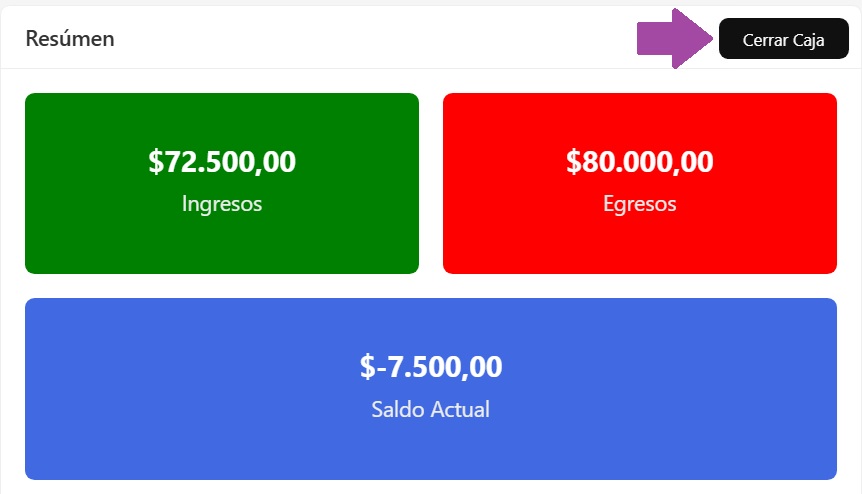Click the white gap between green and red cards
Image resolution: width=862 pixels, height=494 pixels.
[431, 183]
